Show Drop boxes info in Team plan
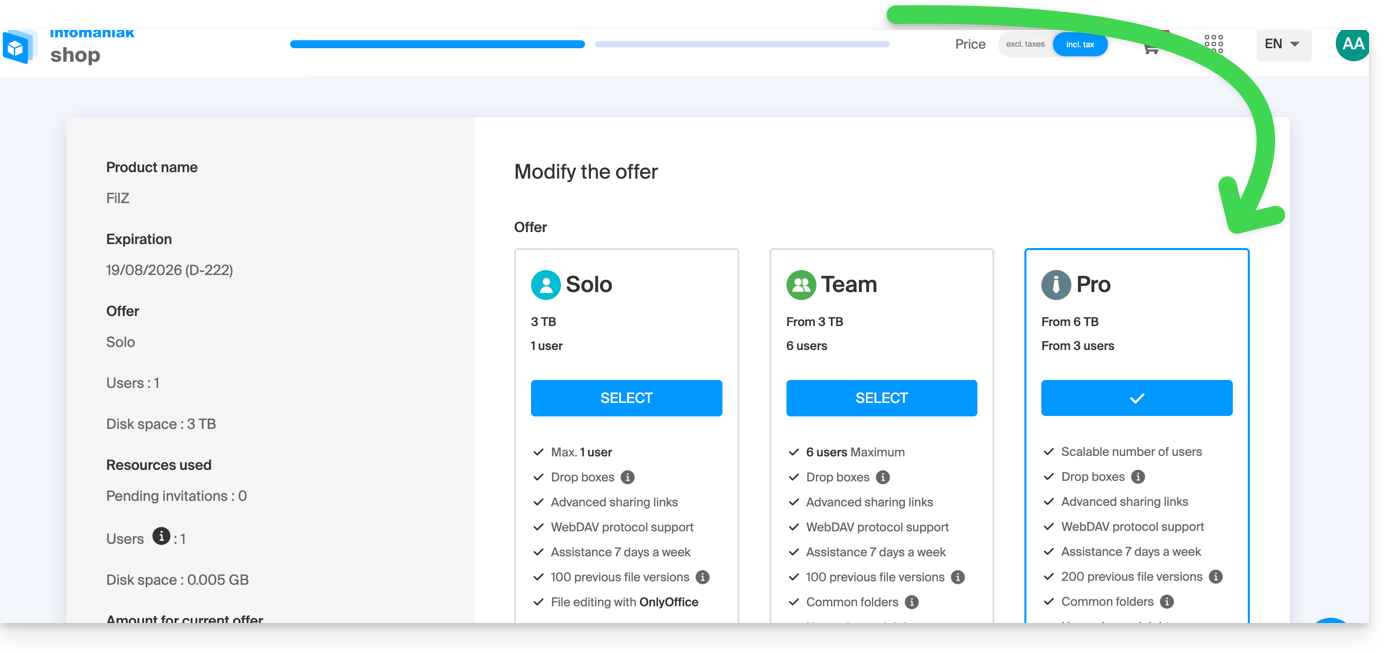 click(x=883, y=477)
